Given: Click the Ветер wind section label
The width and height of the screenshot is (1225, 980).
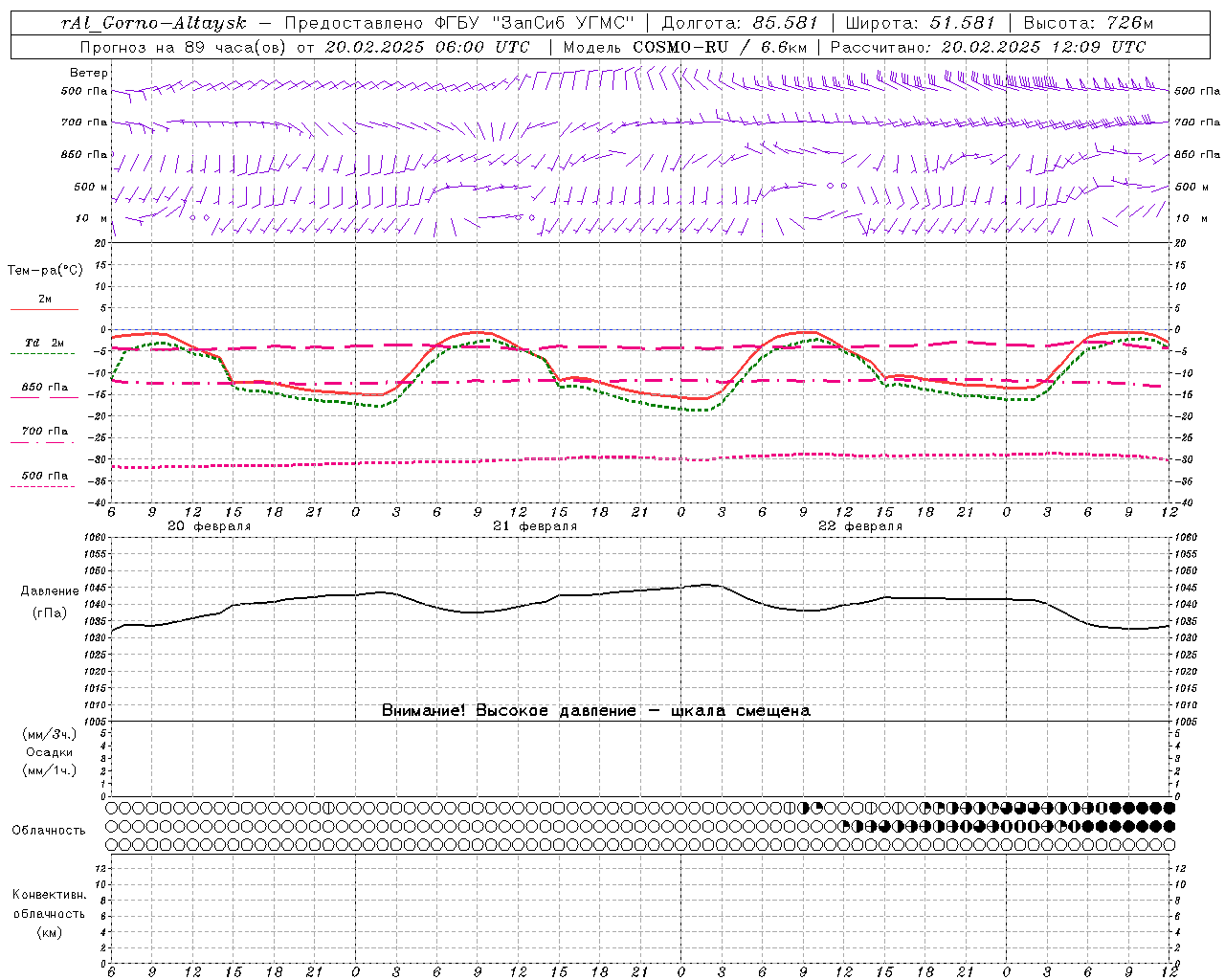Looking at the screenshot, I should (89, 73).
